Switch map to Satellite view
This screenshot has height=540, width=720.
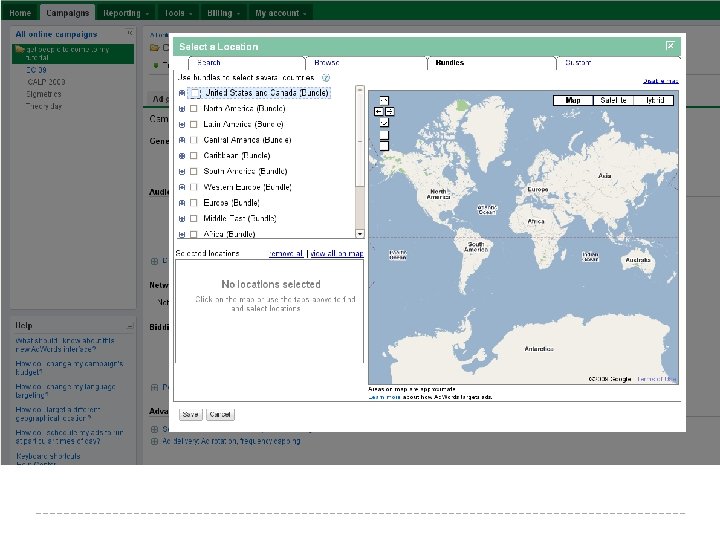pyautogui.click(x=613, y=100)
